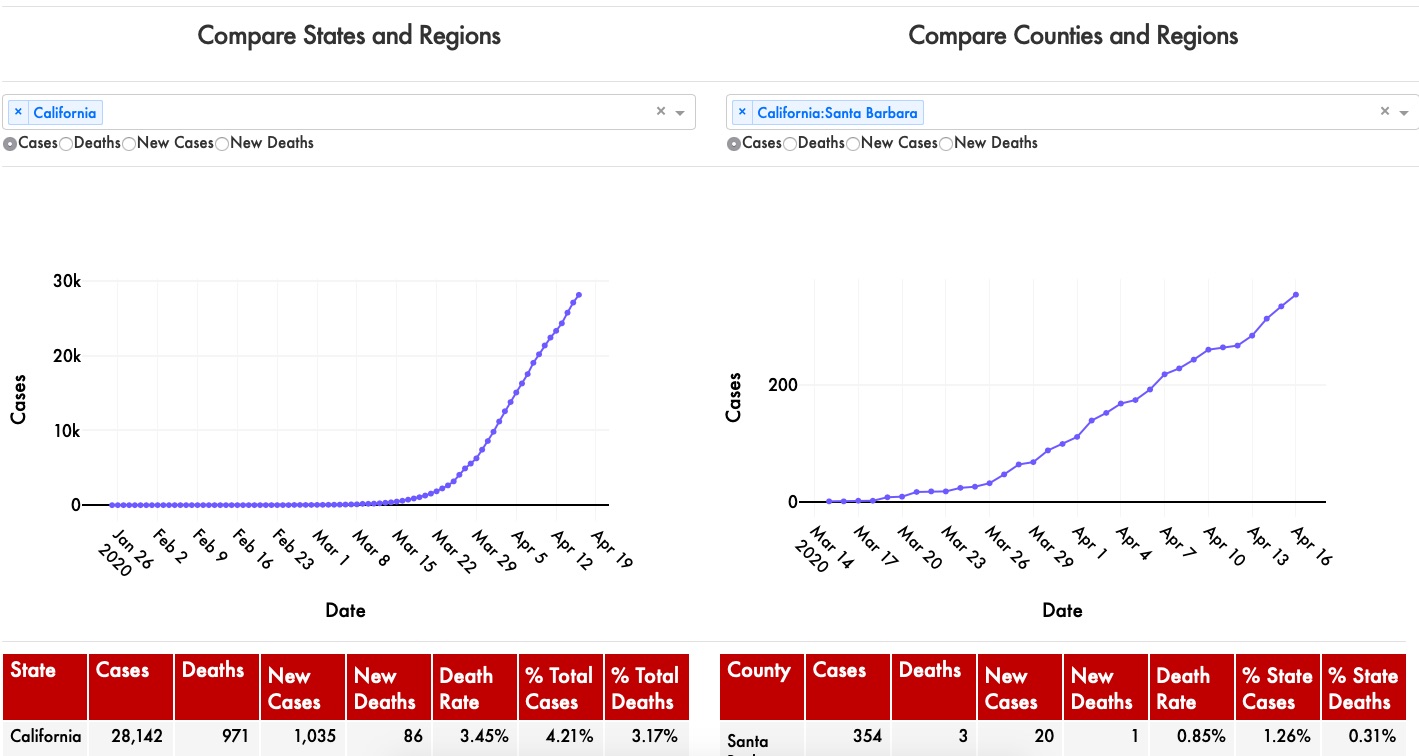Click the 354 county cases value

867,737
